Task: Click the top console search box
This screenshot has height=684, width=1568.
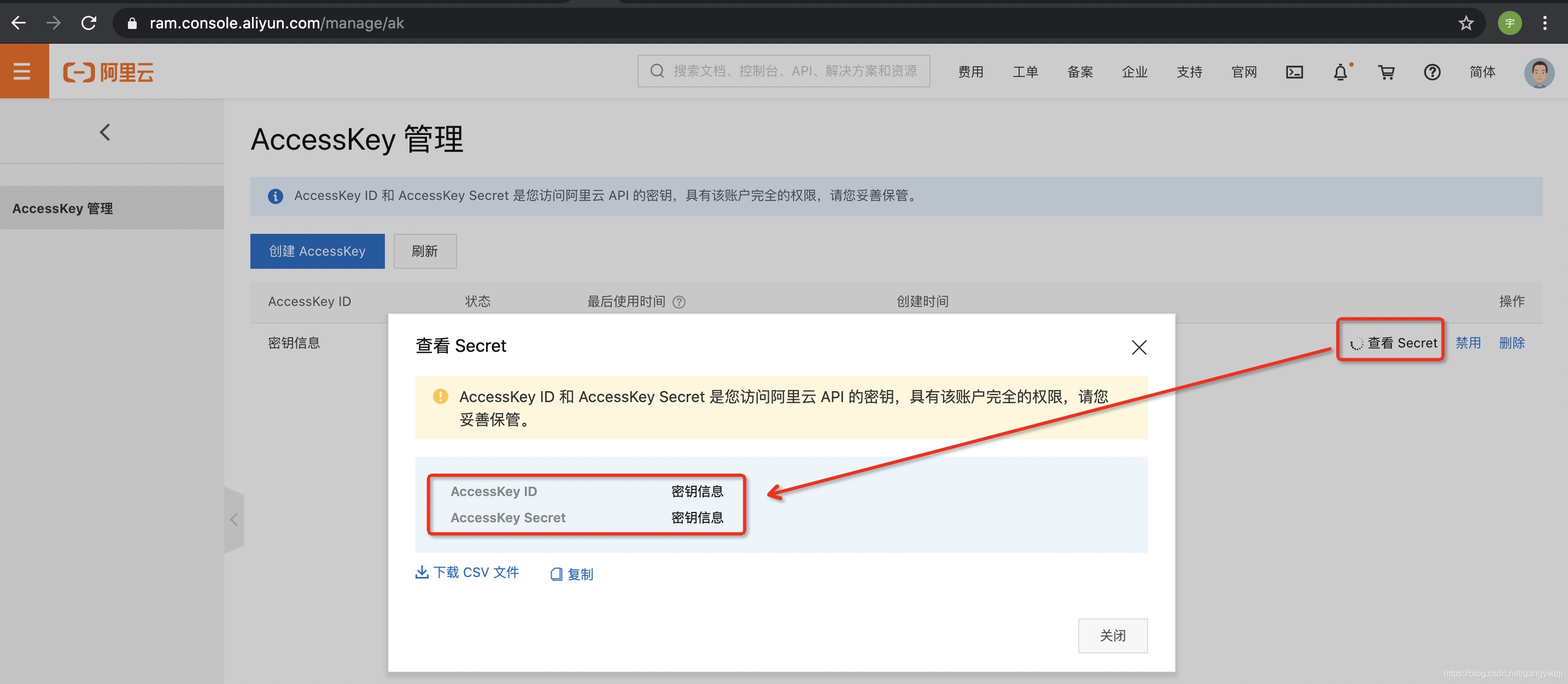Action: pos(783,71)
